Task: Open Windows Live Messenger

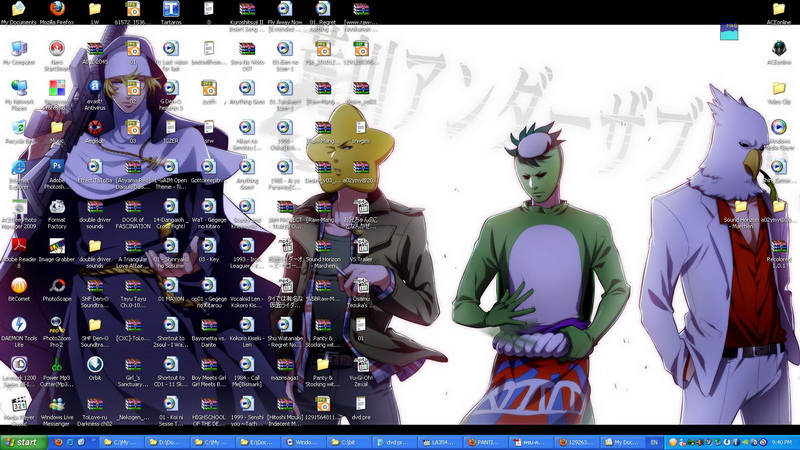Action: (x=57, y=411)
